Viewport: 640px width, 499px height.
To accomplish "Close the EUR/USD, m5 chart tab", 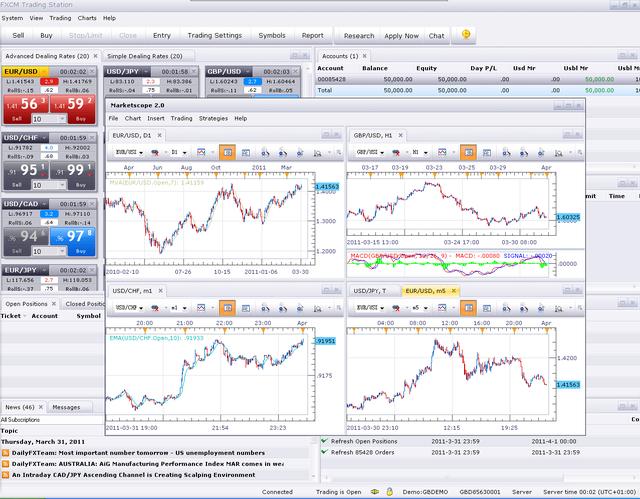I will tap(453, 291).
